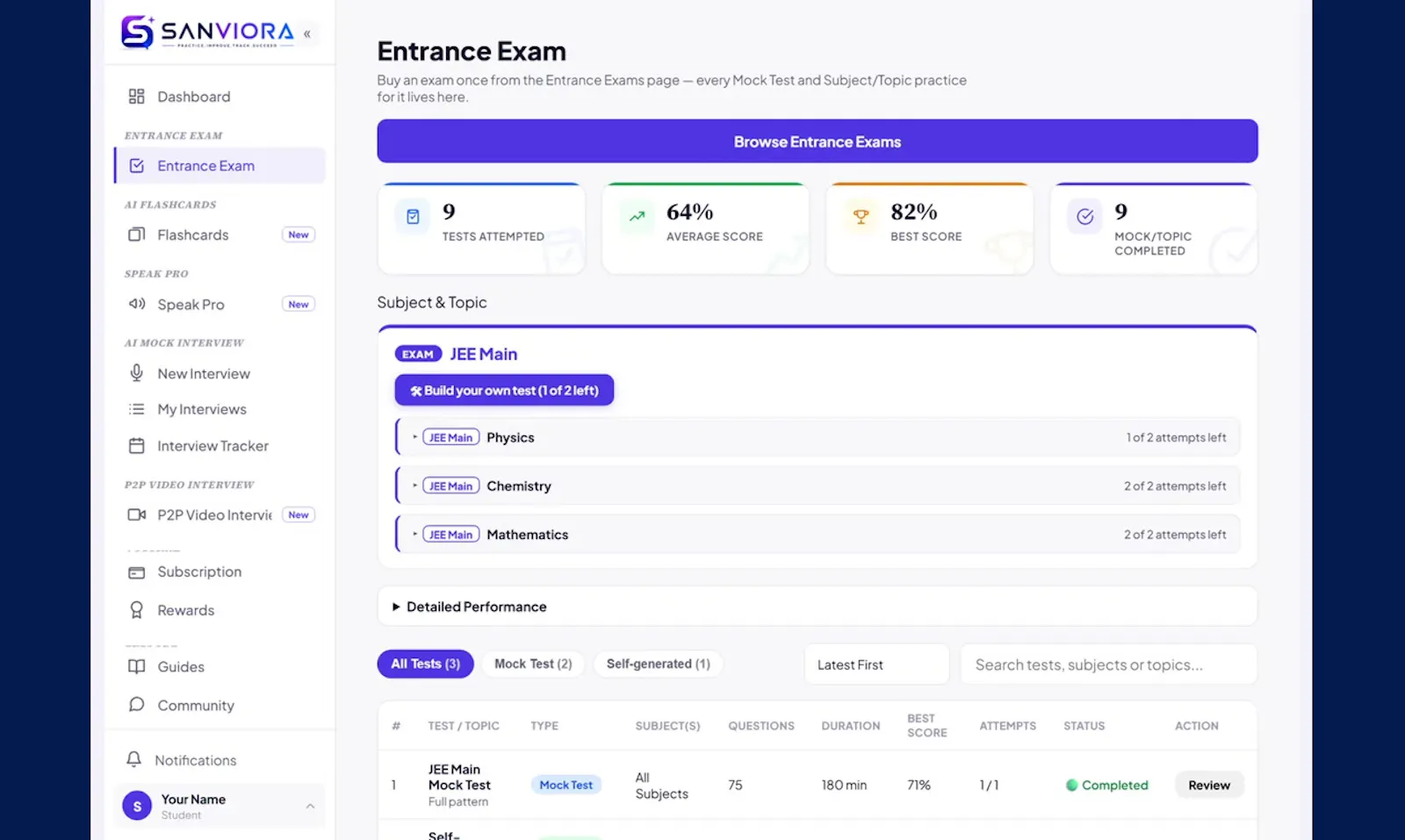Click the JEE Main exam title
The height and width of the screenshot is (840, 1405).
tap(484, 355)
